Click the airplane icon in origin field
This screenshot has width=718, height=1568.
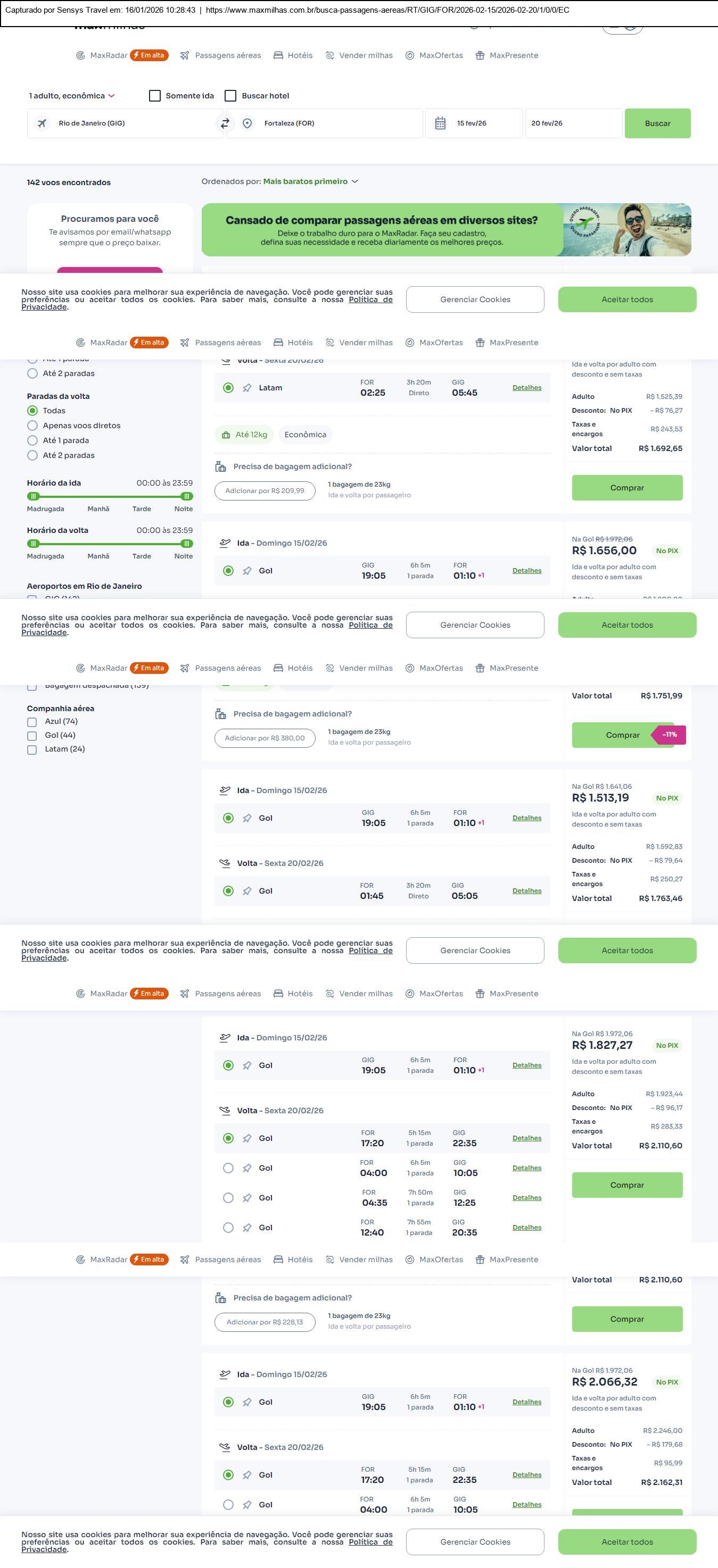42,123
